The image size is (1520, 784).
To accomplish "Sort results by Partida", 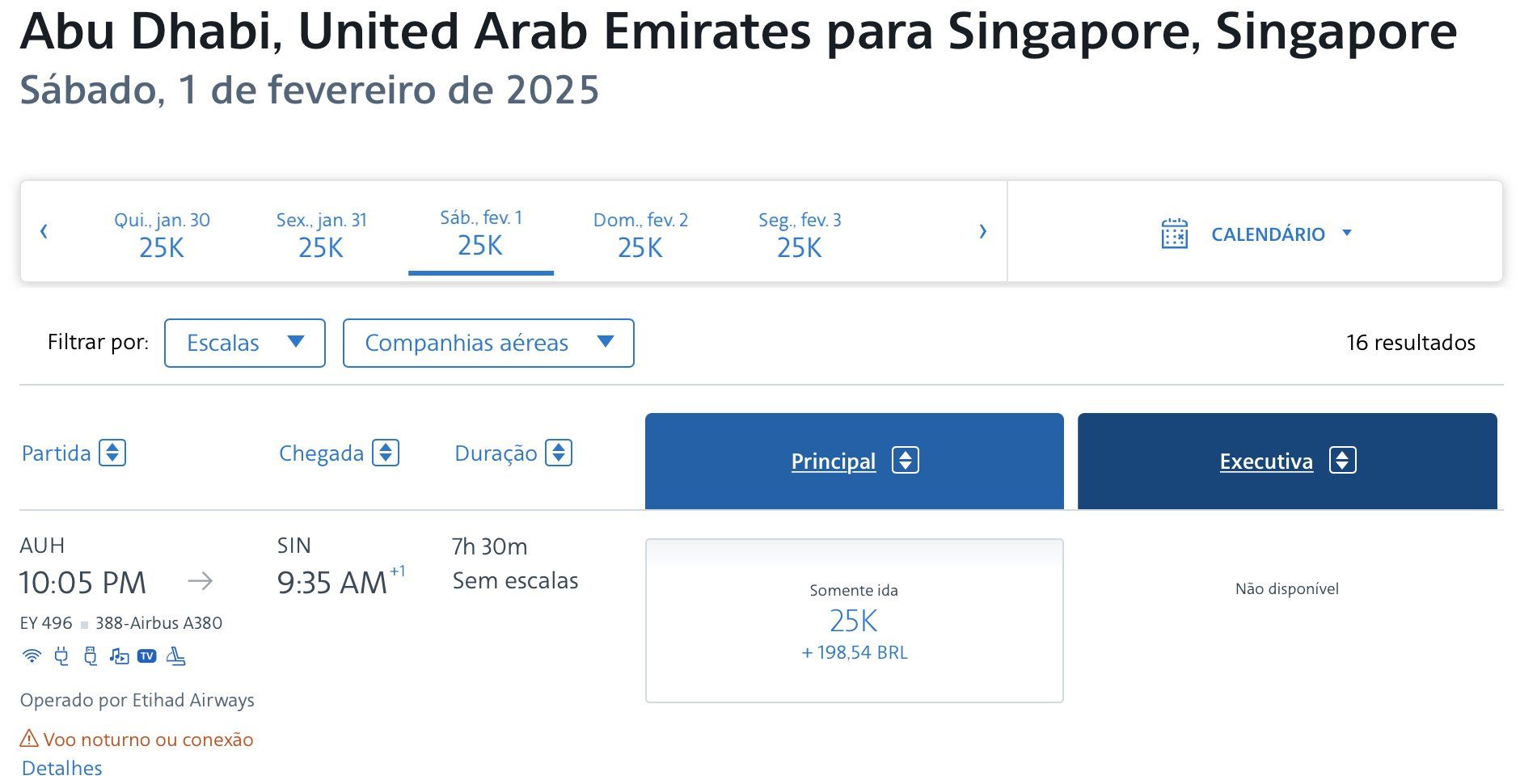I will point(74,453).
